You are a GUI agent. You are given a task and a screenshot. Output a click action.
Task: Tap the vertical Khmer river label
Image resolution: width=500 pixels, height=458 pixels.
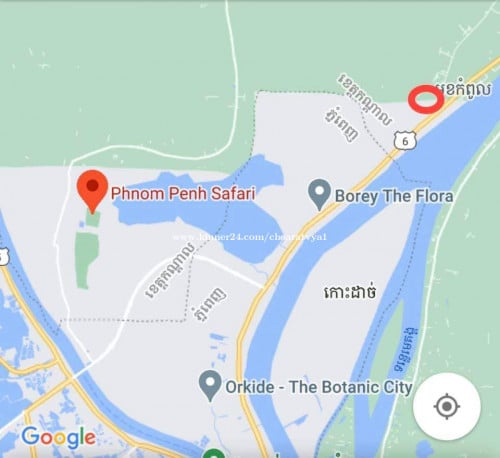405,349
